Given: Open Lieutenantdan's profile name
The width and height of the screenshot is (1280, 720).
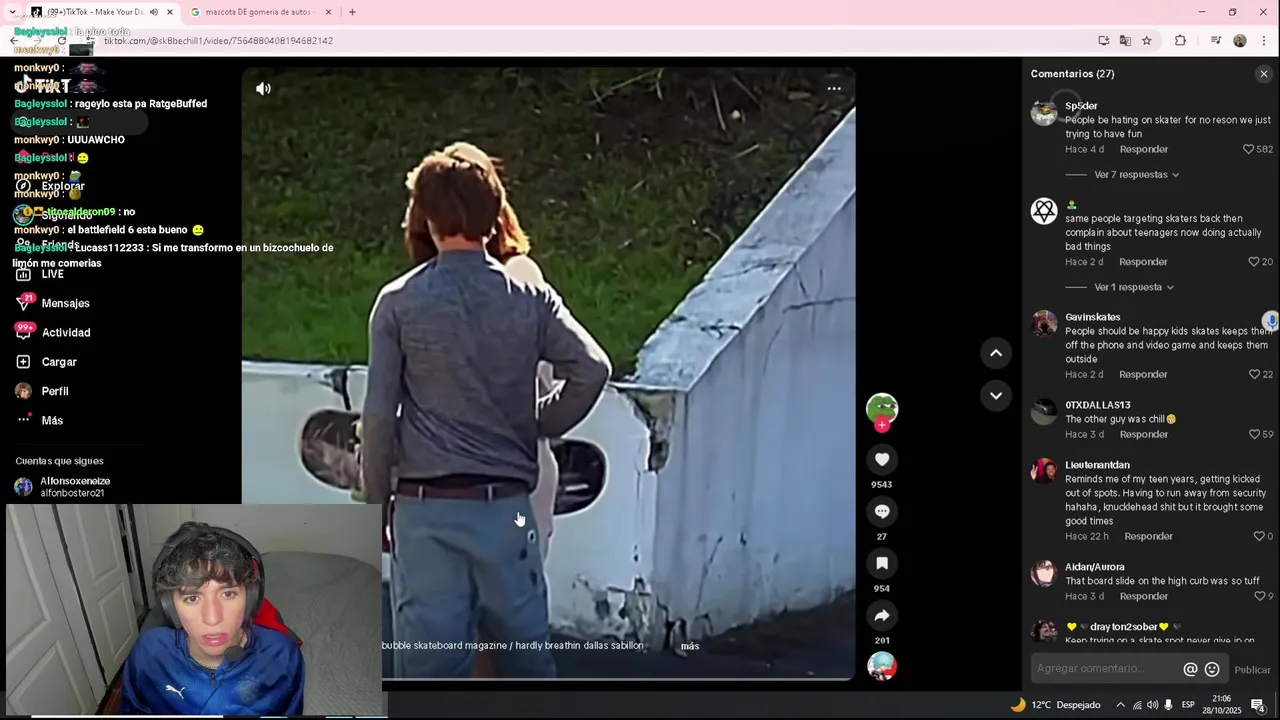Looking at the screenshot, I should pyautogui.click(x=1097, y=465).
